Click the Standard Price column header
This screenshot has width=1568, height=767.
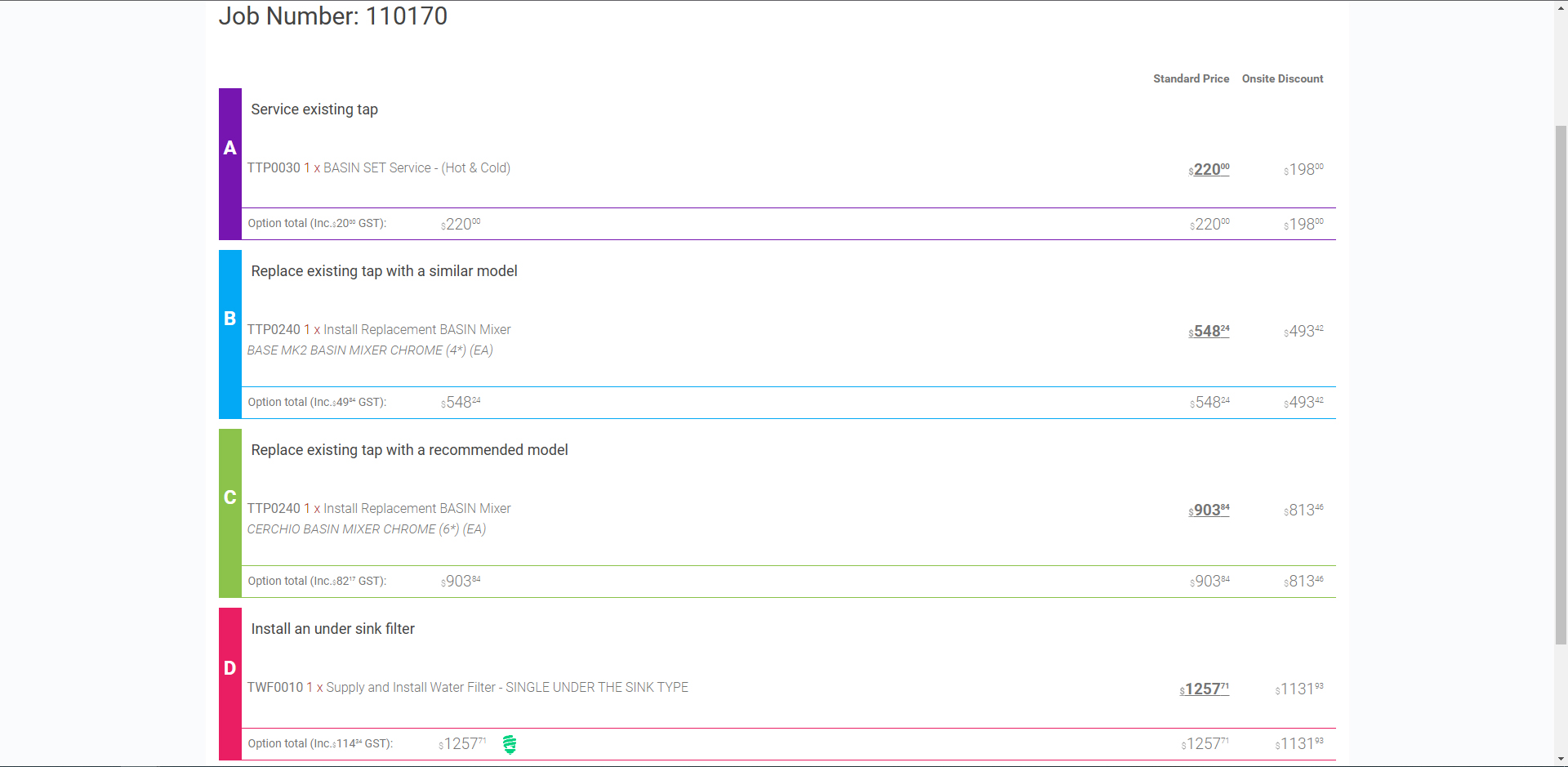click(1191, 78)
